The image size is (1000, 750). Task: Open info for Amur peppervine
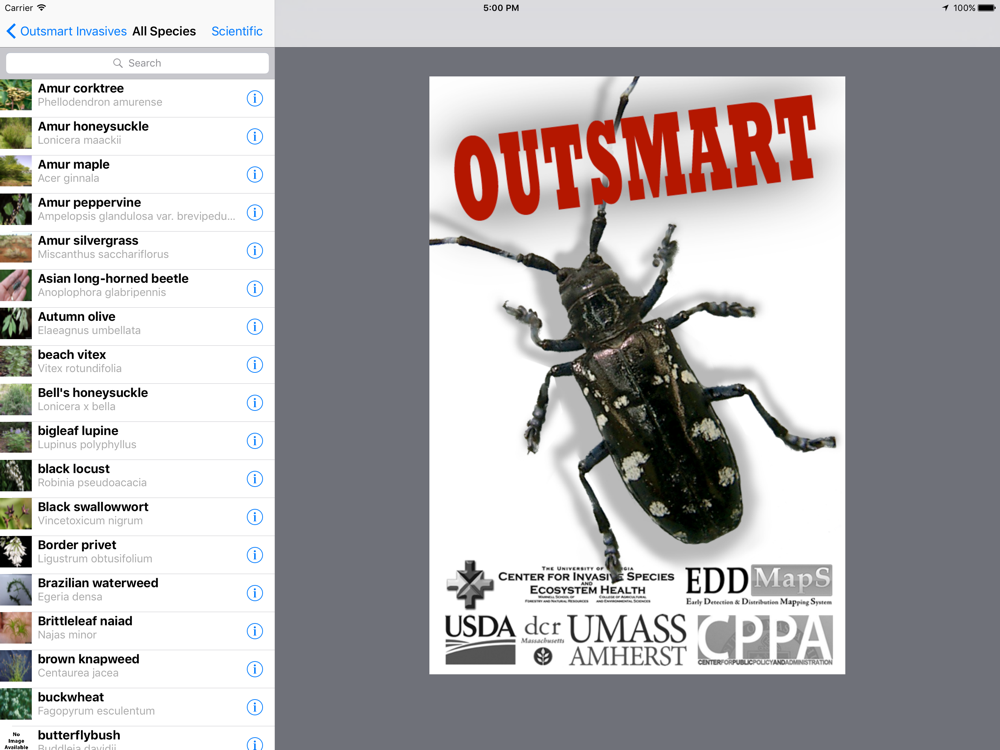click(x=254, y=212)
